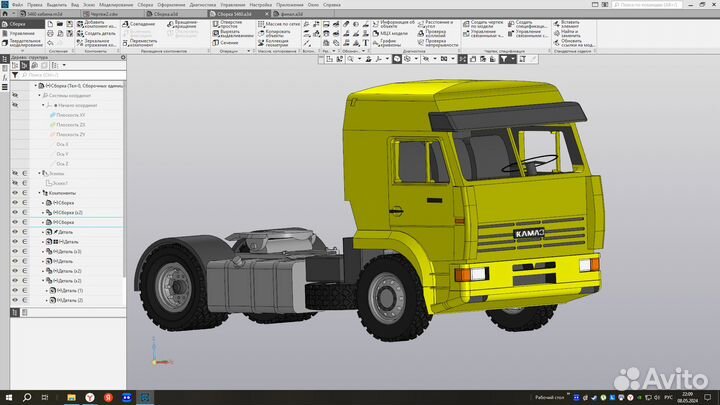Expand the (+)Деталь (x3) node
The height and width of the screenshot is (405, 720).
coord(43,251)
